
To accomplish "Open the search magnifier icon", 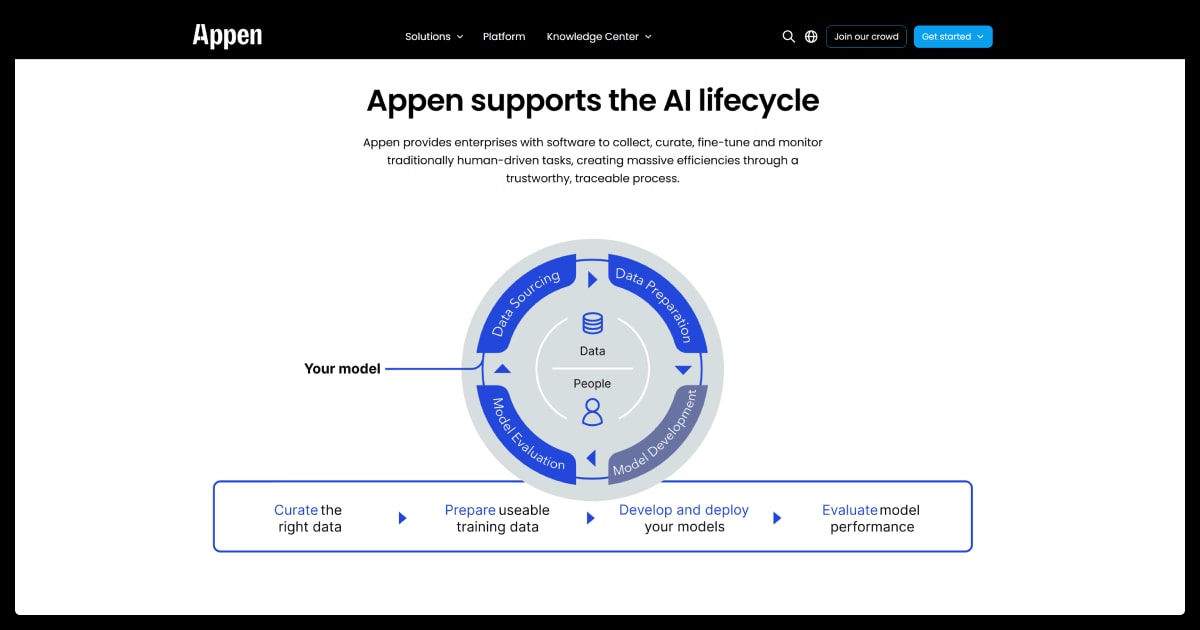I will pyautogui.click(x=788, y=37).
